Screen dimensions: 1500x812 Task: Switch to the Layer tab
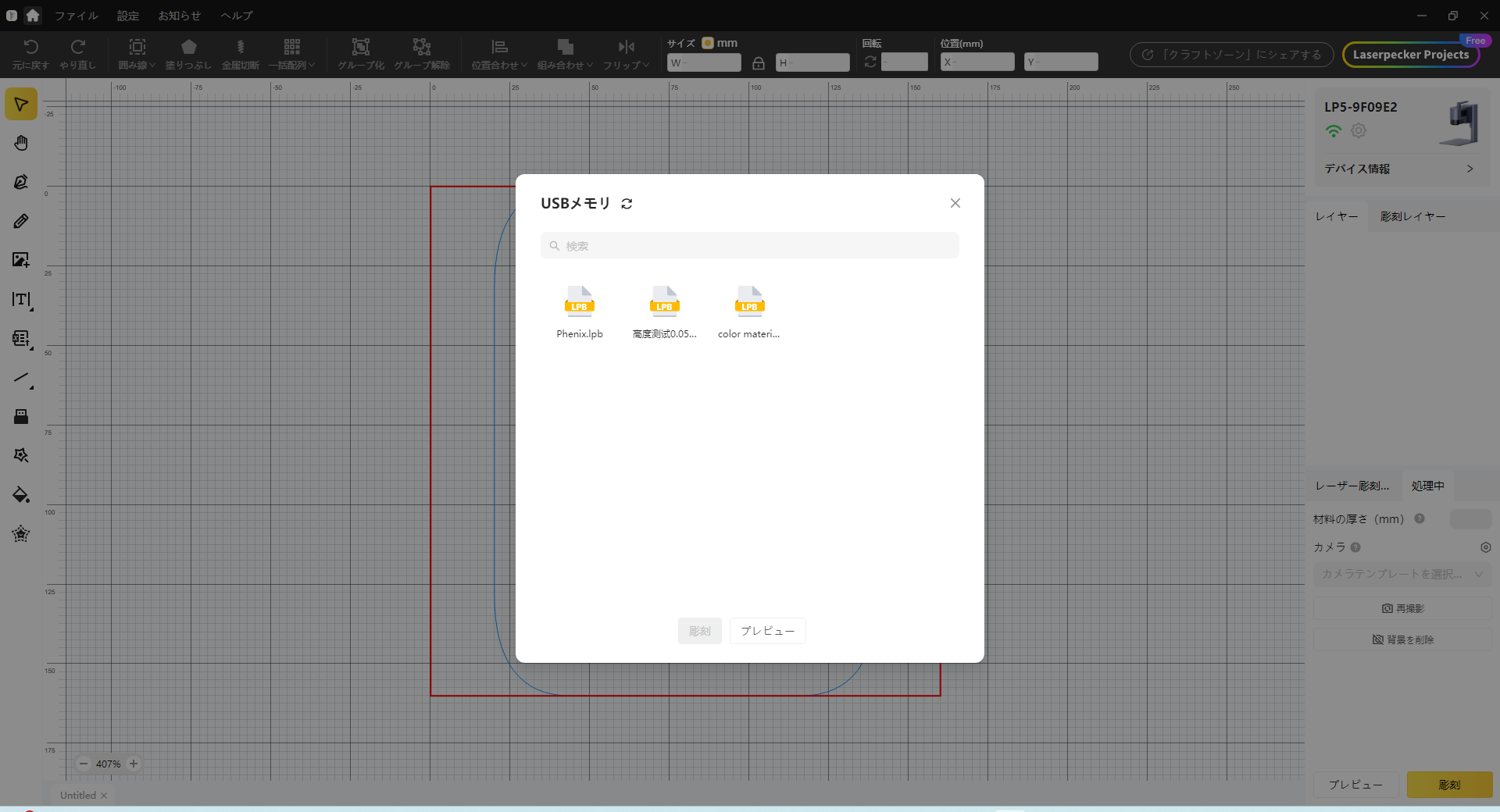[x=1337, y=216]
